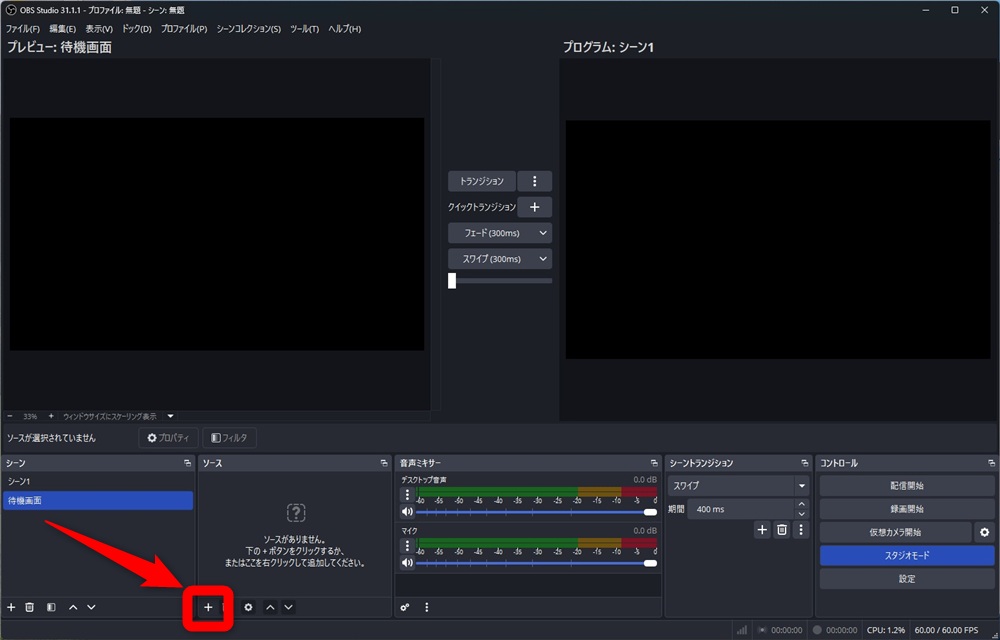This screenshot has height=640, width=1000.
Task: Open transition properties dots in シーントランジション
Action: click(801, 530)
